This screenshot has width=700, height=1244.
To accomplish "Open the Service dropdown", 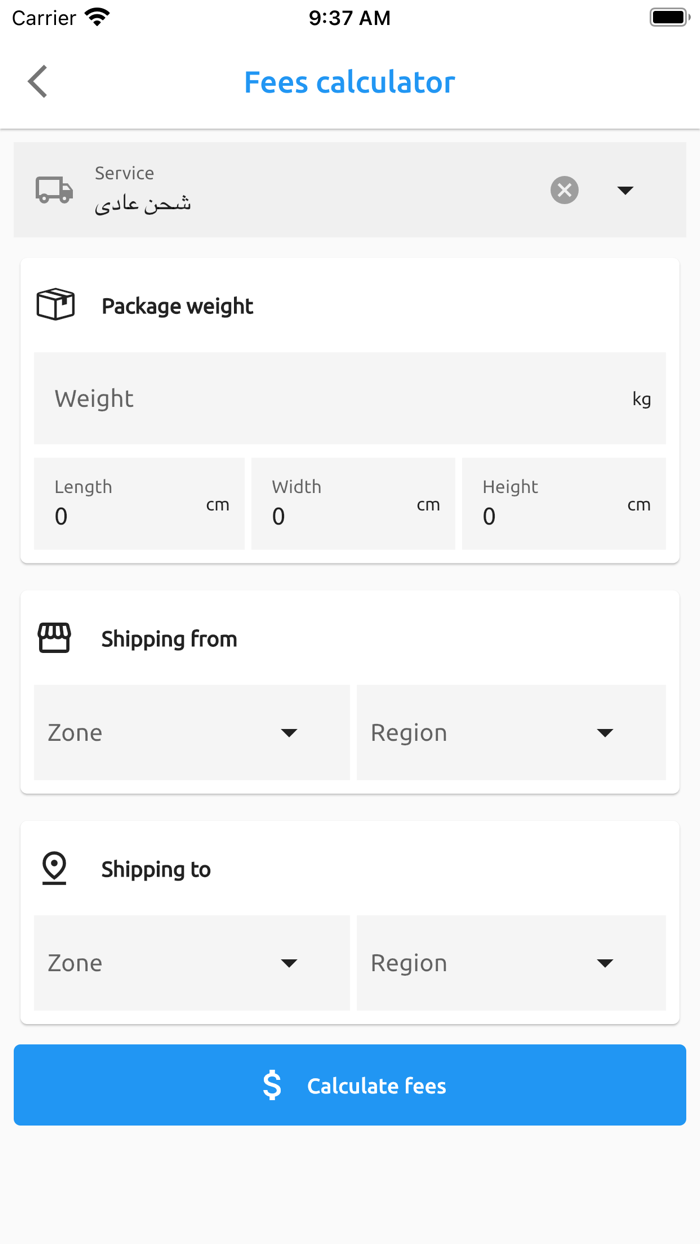I will [x=625, y=190].
